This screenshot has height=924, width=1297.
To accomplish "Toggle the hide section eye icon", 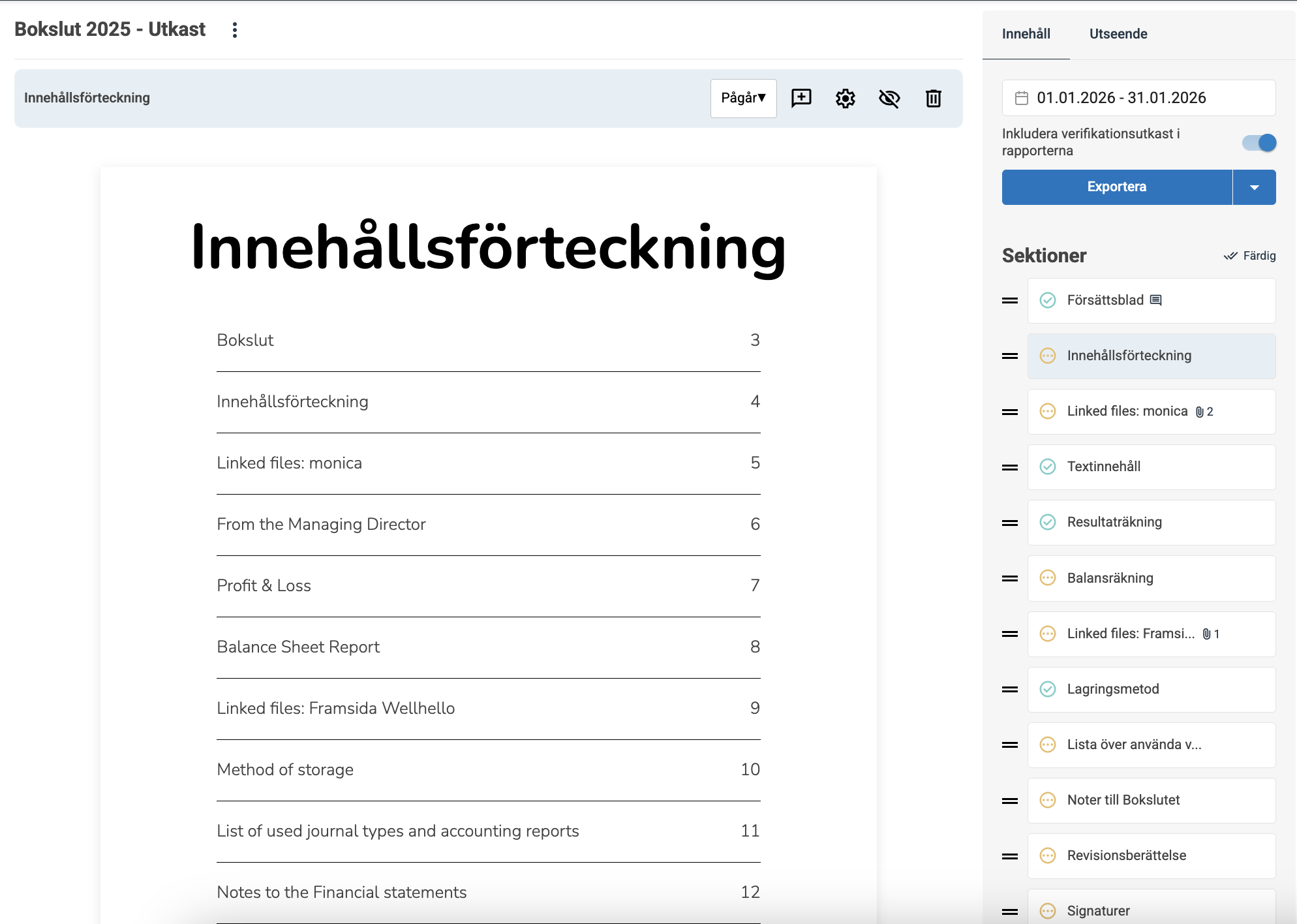I will pos(889,99).
